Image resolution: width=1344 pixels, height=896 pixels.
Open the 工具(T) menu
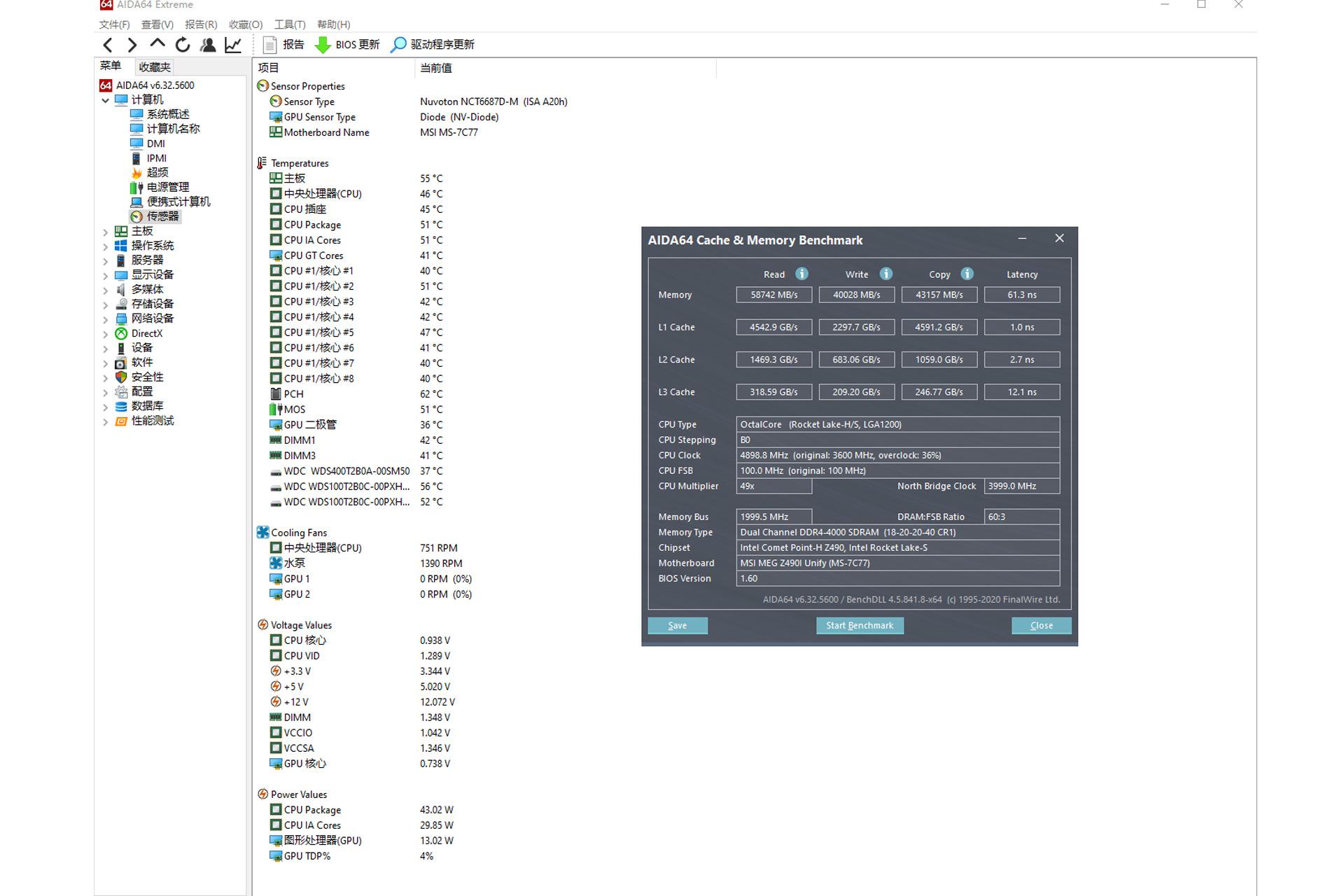[x=290, y=24]
